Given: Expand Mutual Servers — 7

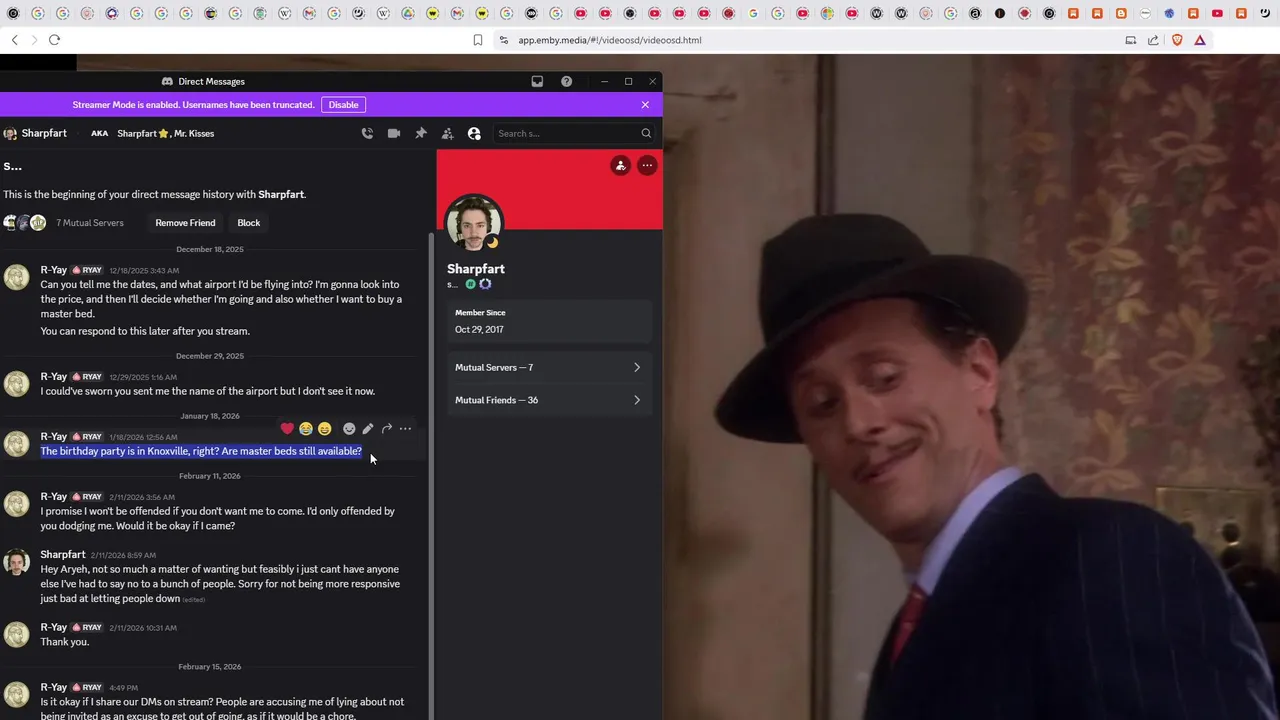Looking at the screenshot, I should (x=549, y=367).
